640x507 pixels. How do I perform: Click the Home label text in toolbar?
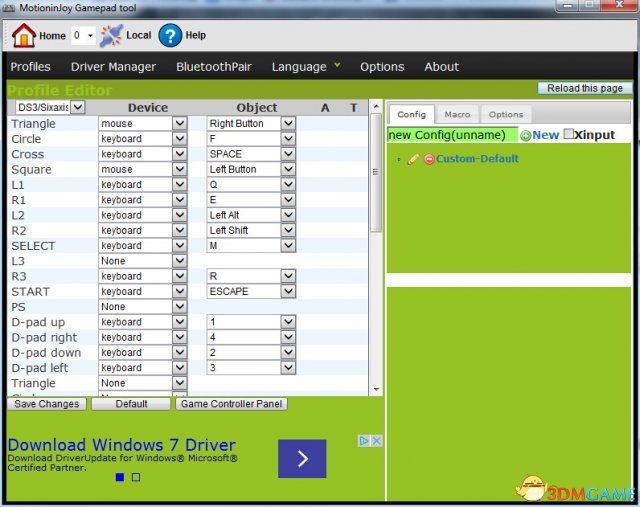(x=52, y=36)
